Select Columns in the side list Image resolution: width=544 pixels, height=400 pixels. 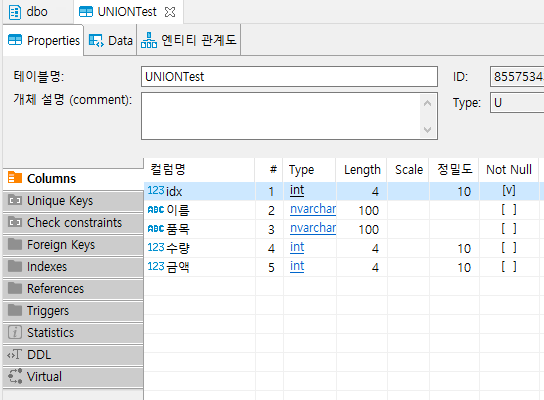(x=73, y=179)
